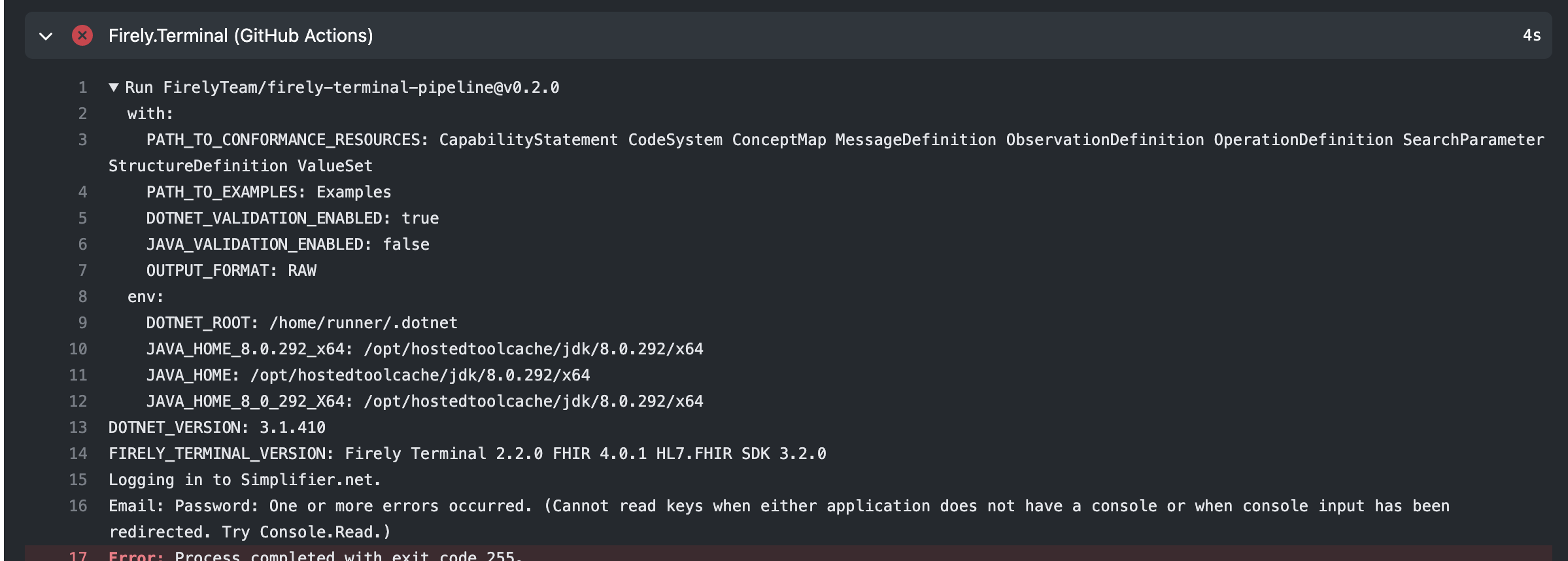Click 'redirected. Try Console.Read.)' wrapped text
This screenshot has width=1568, height=561.
pyautogui.click(x=250, y=532)
